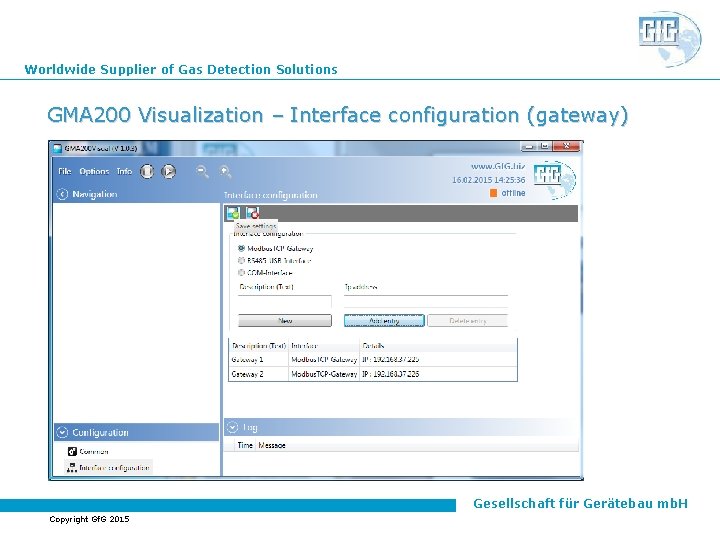Click the Description (Text) input field
The width and height of the screenshot is (720, 540).
[285, 302]
